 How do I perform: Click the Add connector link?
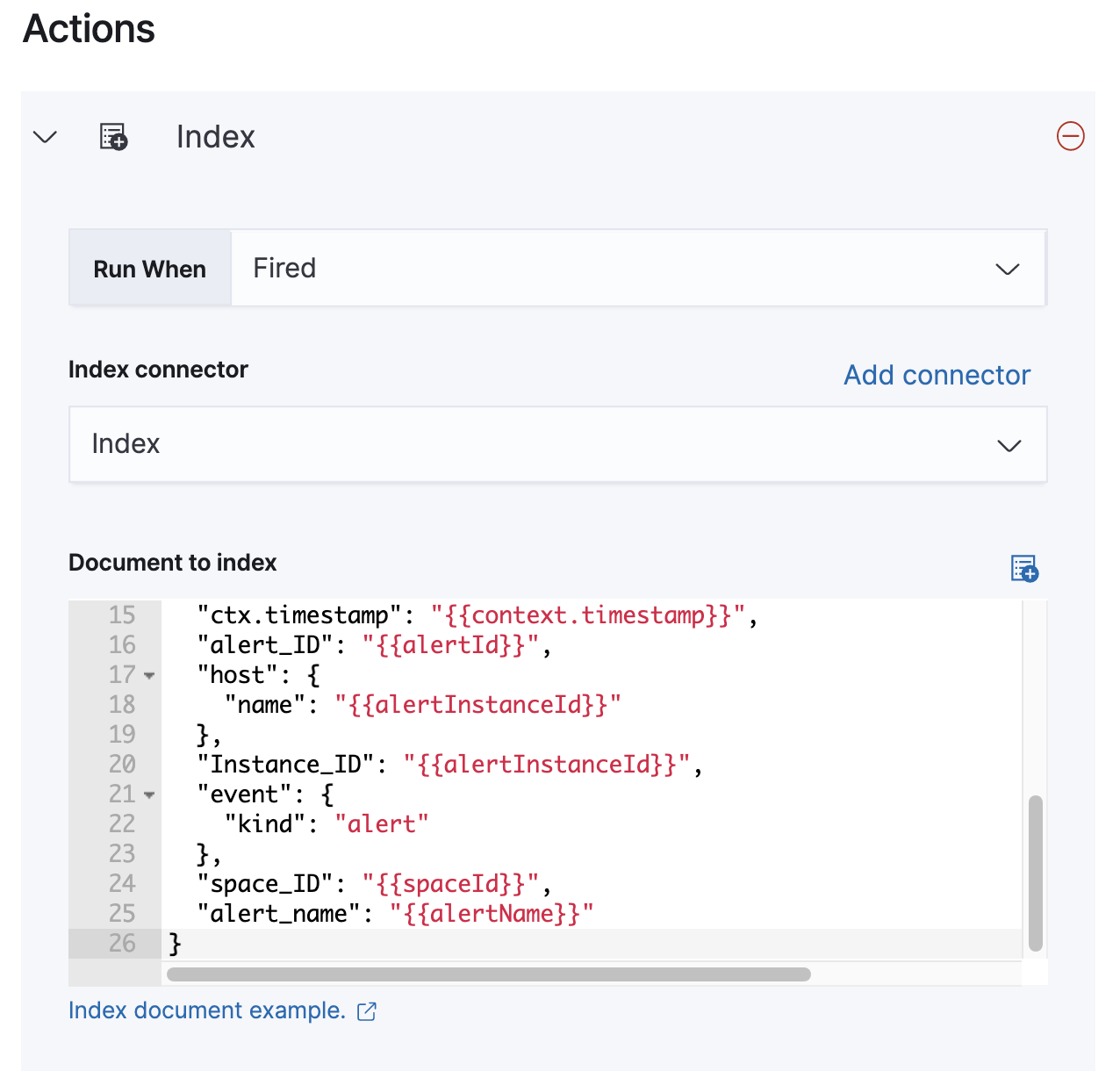[937, 375]
